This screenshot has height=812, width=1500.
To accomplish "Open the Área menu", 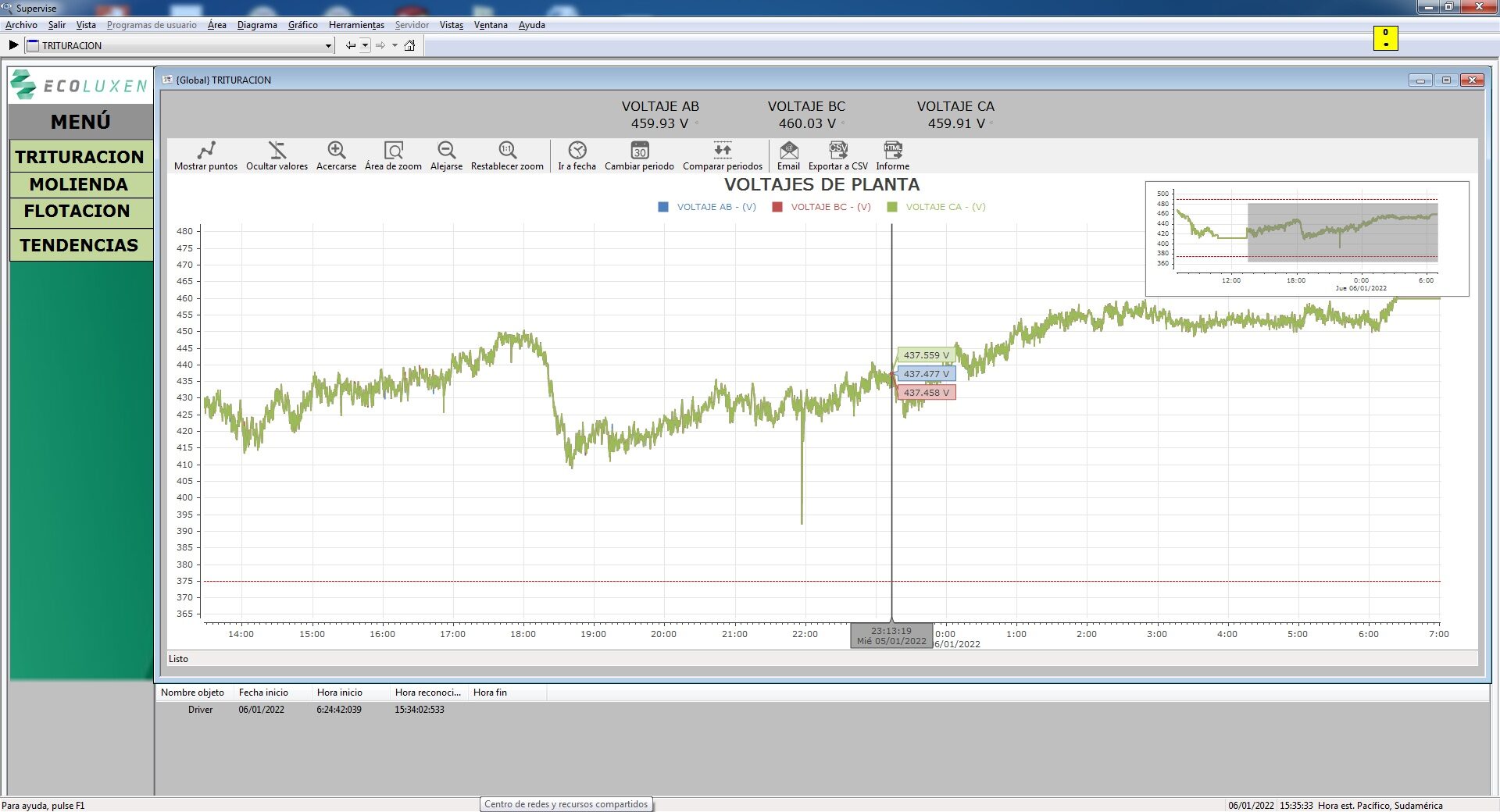I will coord(216,25).
